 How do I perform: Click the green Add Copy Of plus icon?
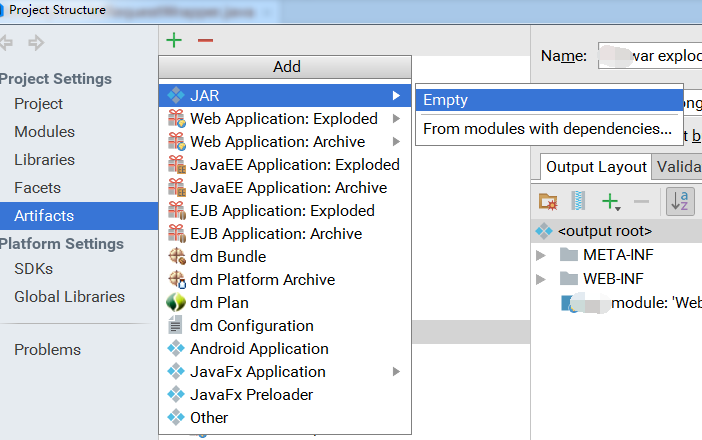(x=611, y=201)
